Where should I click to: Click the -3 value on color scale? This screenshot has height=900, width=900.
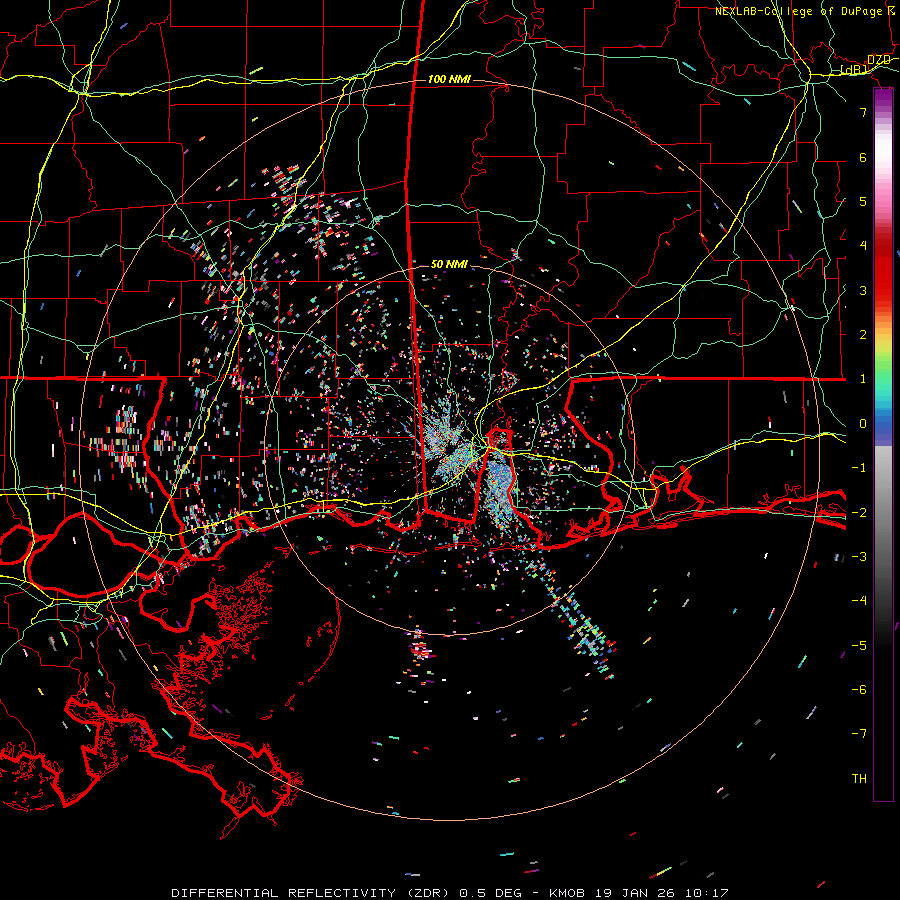point(859,557)
